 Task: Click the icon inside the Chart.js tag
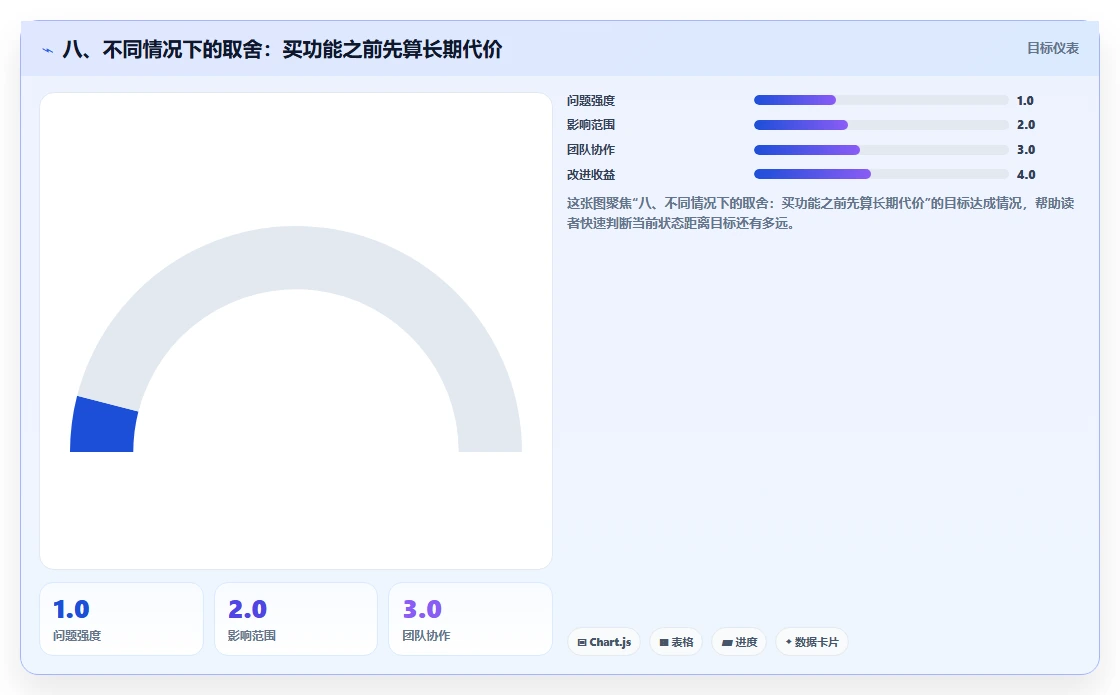pyautogui.click(x=581, y=643)
